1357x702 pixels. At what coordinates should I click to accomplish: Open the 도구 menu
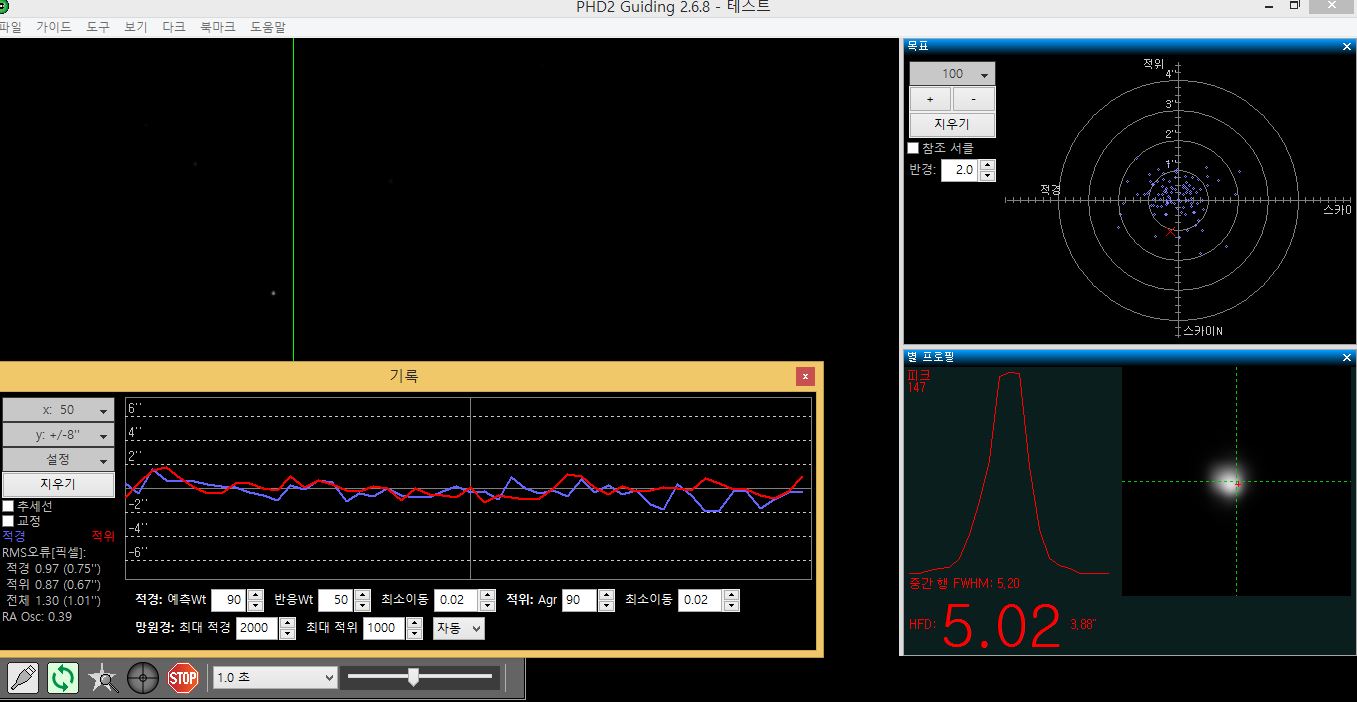coord(98,27)
